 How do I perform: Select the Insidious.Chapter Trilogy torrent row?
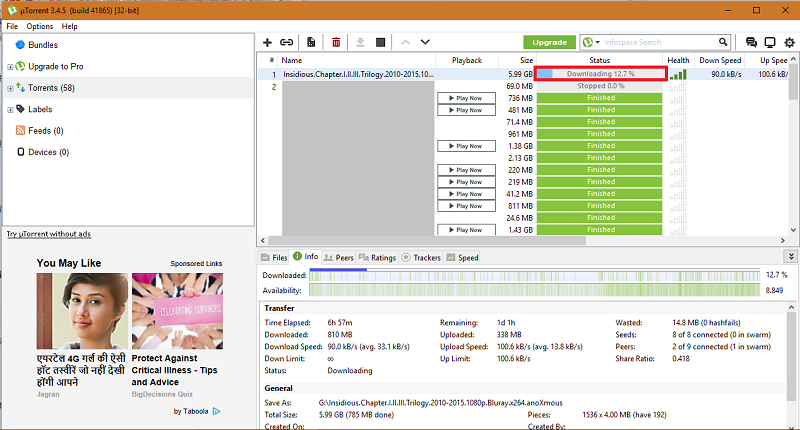(523, 74)
